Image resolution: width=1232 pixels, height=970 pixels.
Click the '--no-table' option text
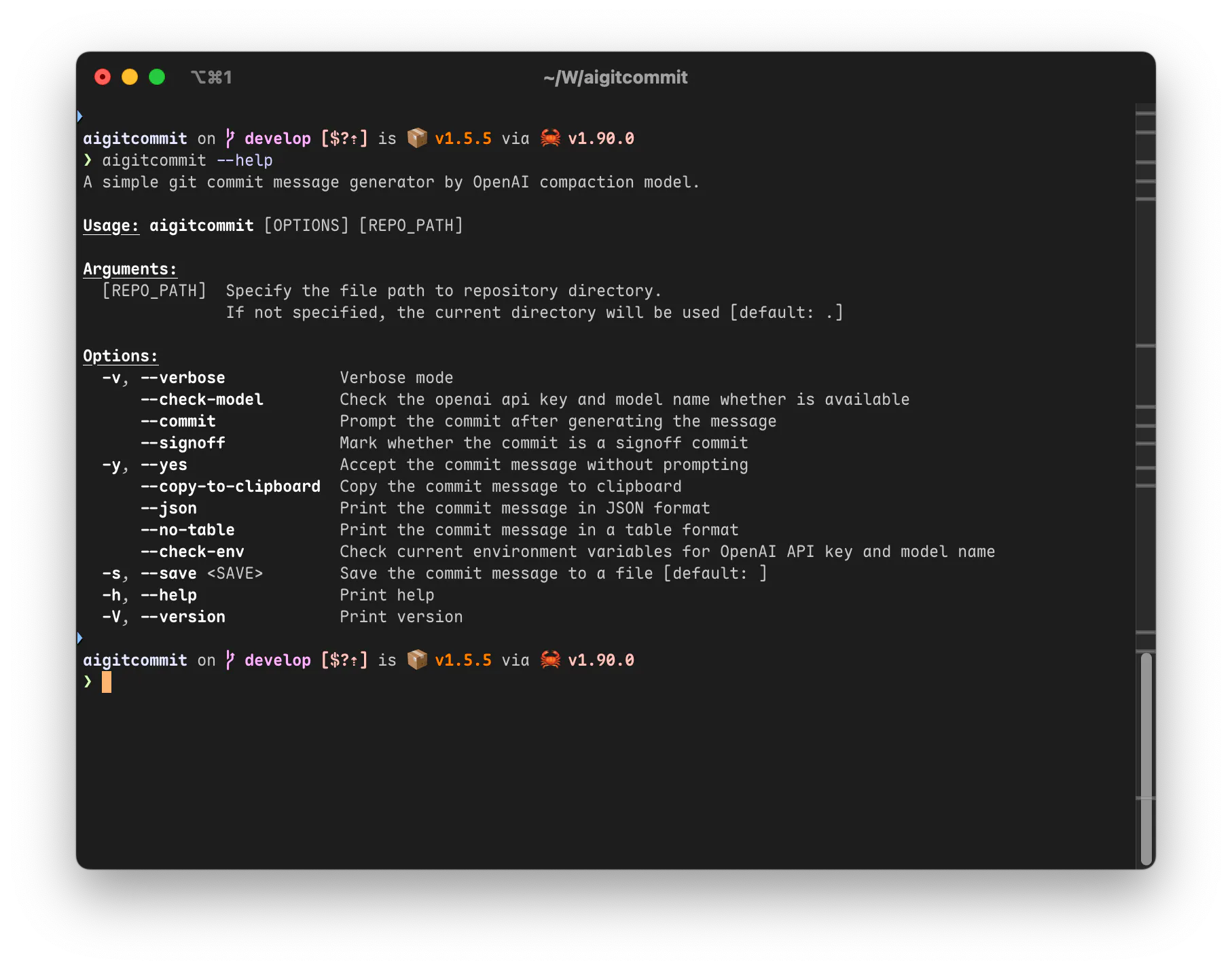point(187,530)
